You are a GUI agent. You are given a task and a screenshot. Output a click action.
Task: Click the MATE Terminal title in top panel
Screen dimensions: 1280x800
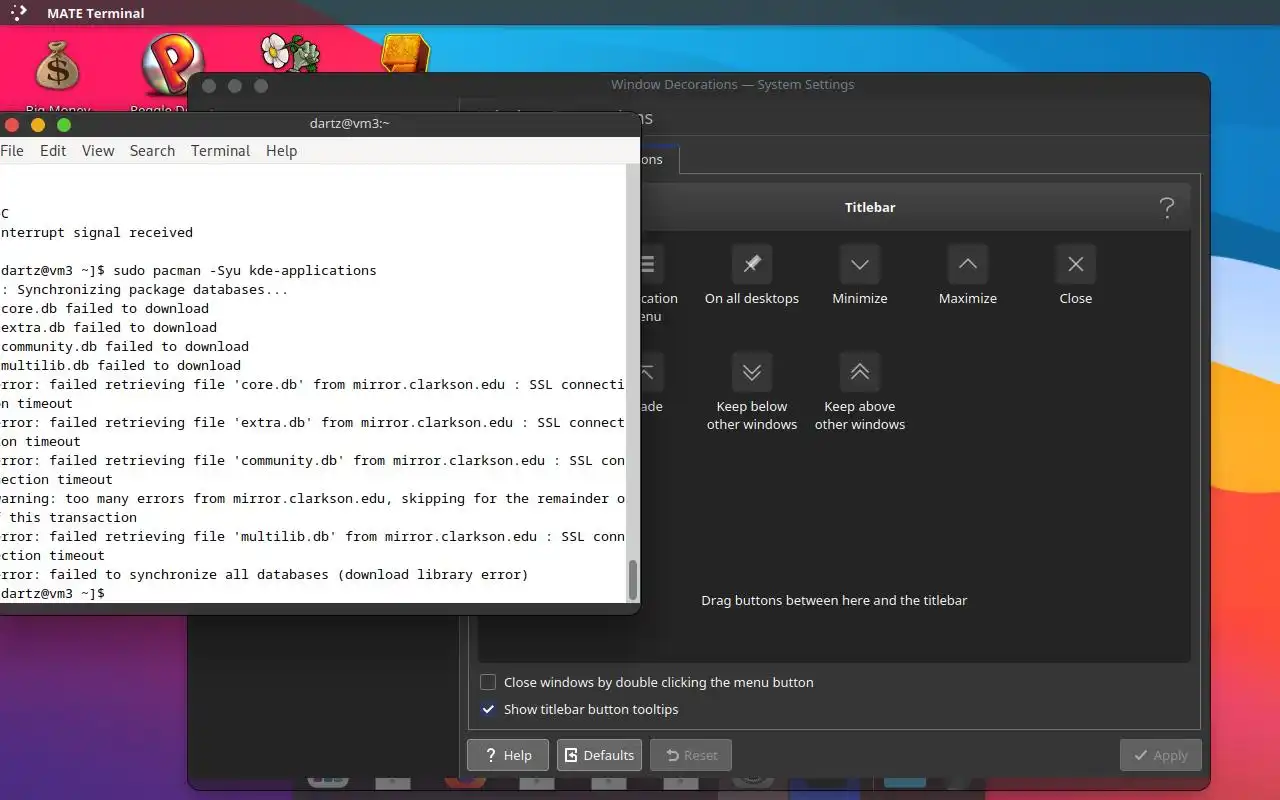(96, 13)
